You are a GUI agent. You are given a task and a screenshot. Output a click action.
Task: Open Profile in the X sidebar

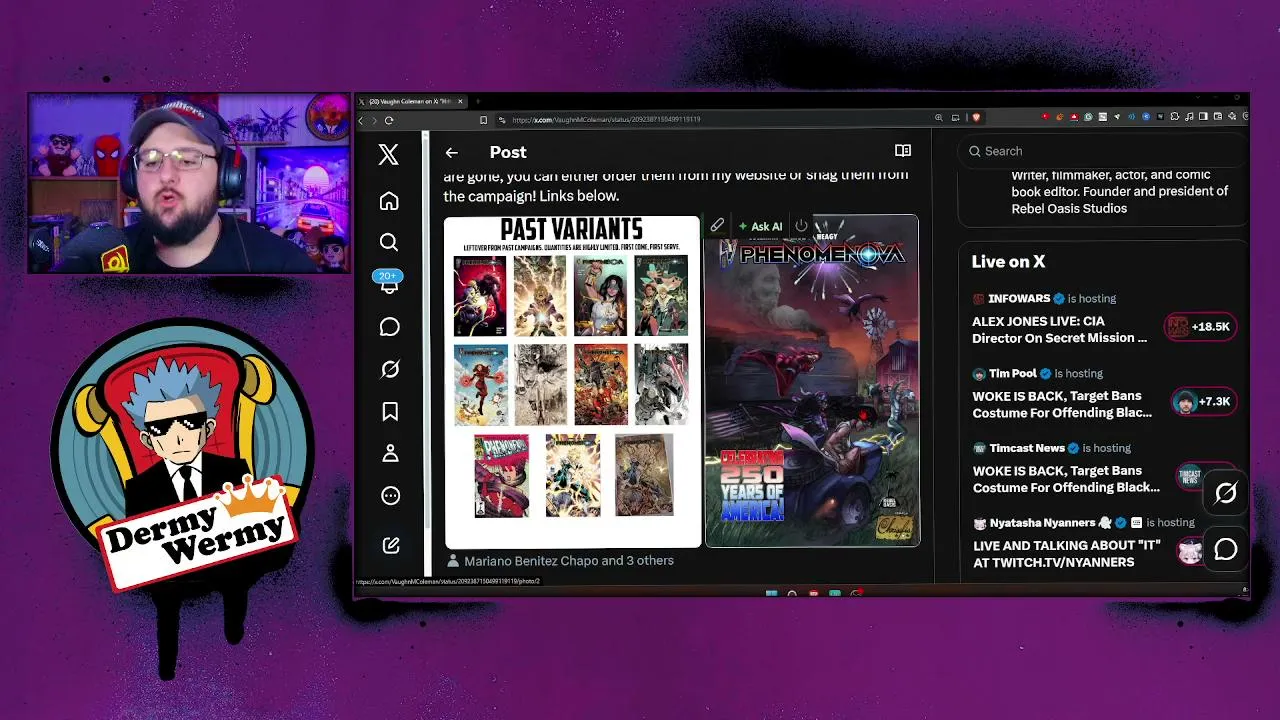(x=390, y=453)
